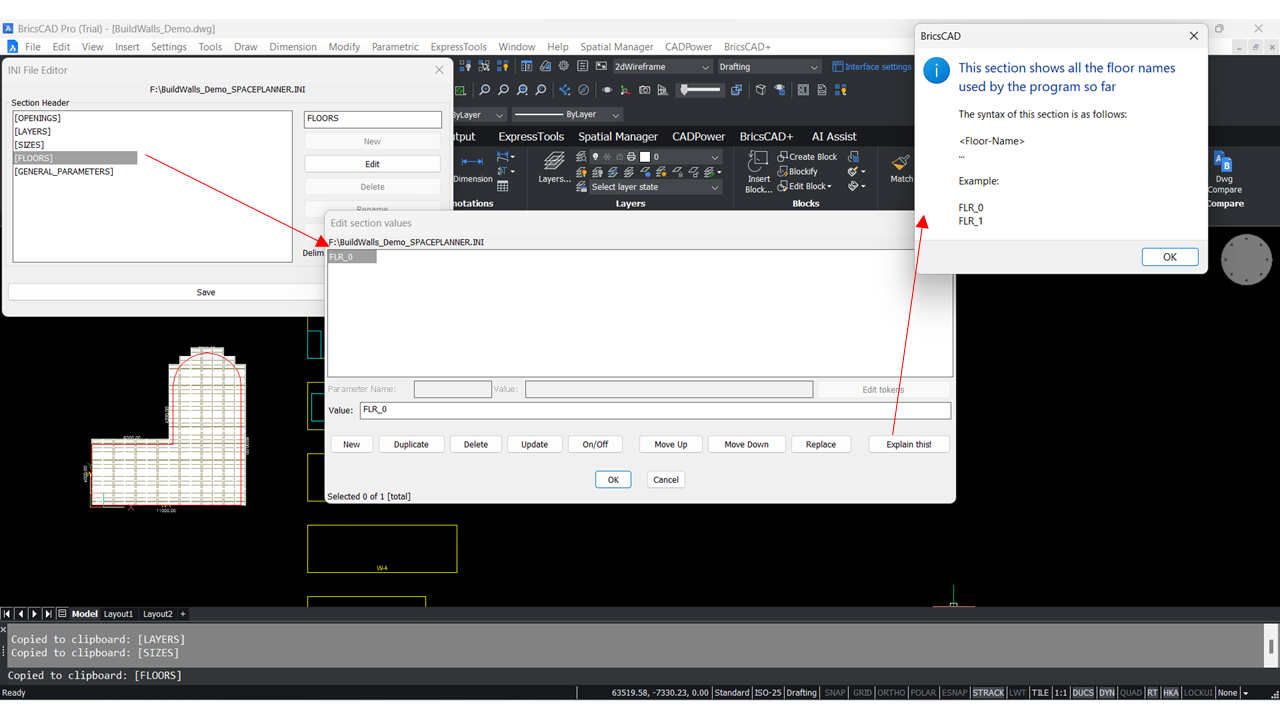
Task: Click Save in the INI File Editor
Action: pyautogui.click(x=205, y=291)
